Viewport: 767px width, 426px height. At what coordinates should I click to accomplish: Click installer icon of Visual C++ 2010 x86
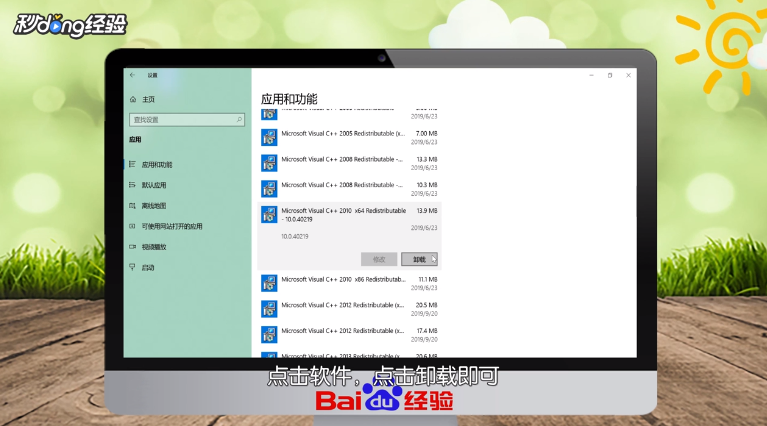(x=269, y=283)
